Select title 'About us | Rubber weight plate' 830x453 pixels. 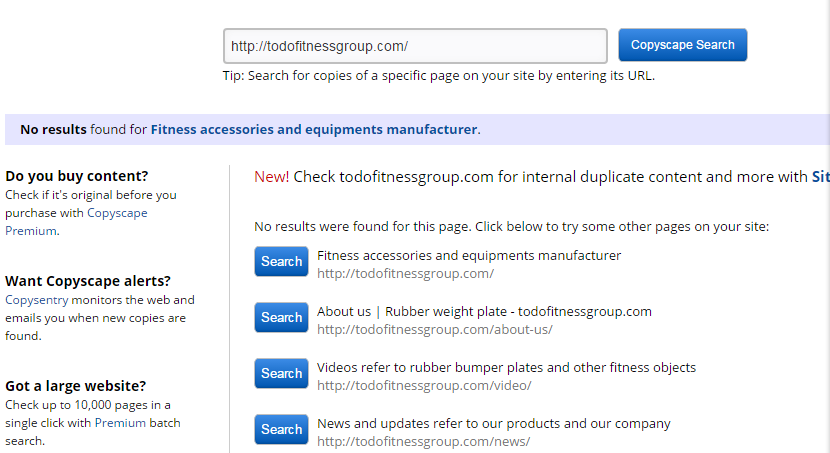point(484,312)
